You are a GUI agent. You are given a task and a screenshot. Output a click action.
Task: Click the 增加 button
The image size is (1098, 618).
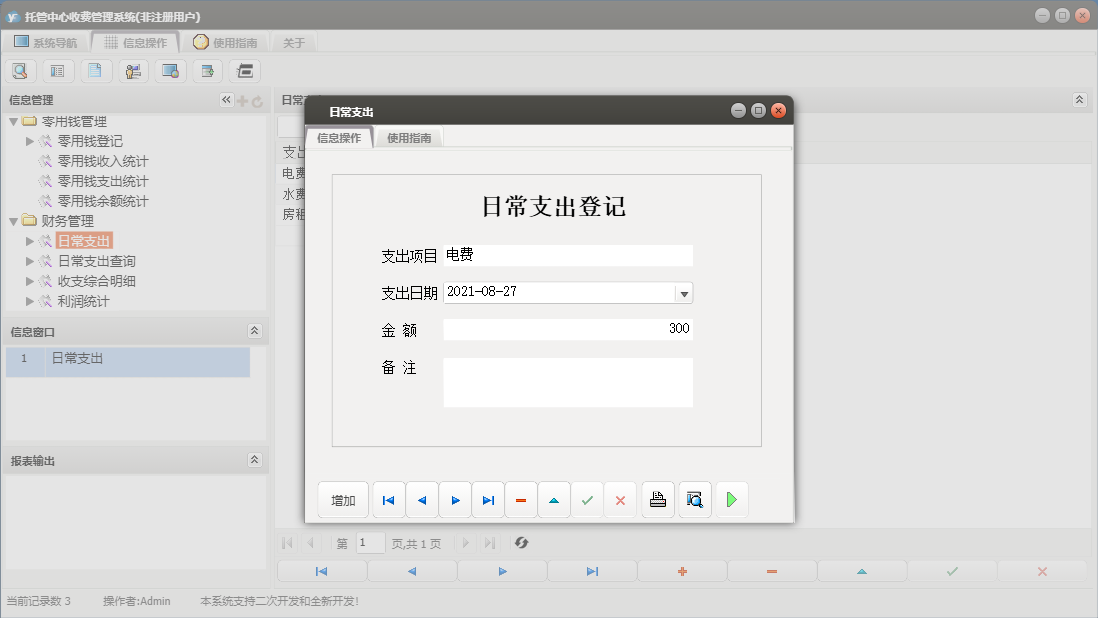pos(343,500)
